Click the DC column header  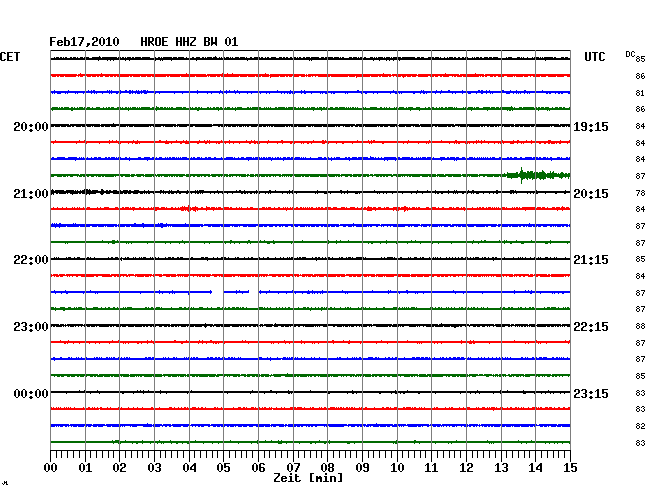click(630, 54)
